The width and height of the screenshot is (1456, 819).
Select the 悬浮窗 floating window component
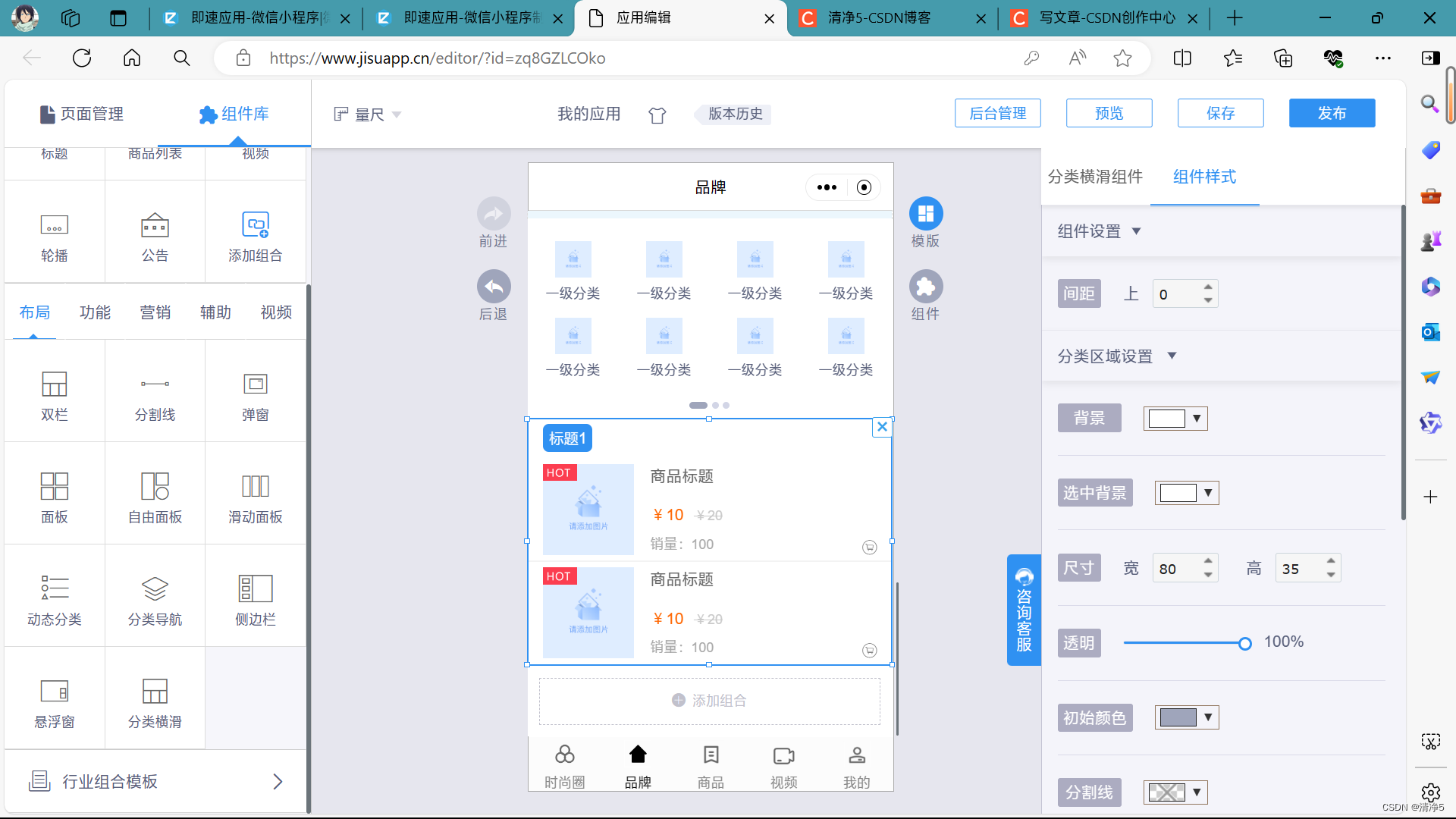click(x=54, y=691)
